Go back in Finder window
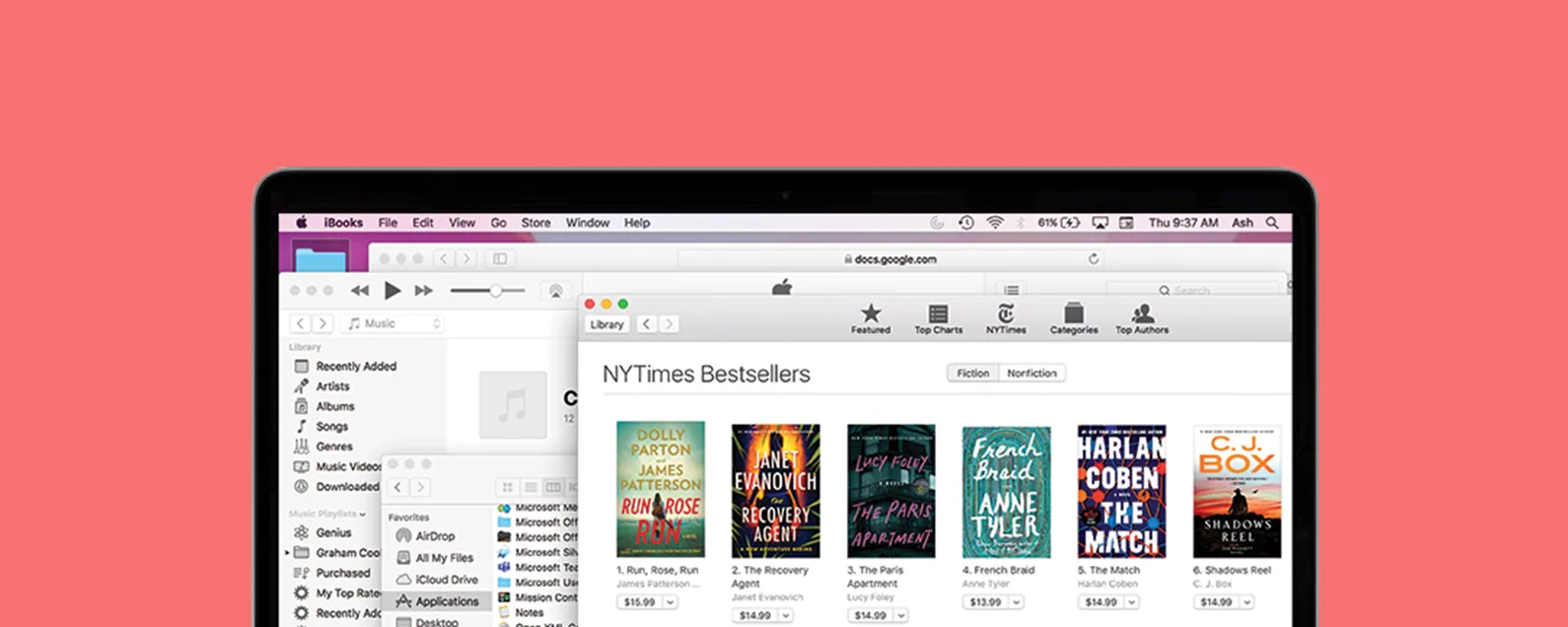1568x627 pixels. click(397, 487)
